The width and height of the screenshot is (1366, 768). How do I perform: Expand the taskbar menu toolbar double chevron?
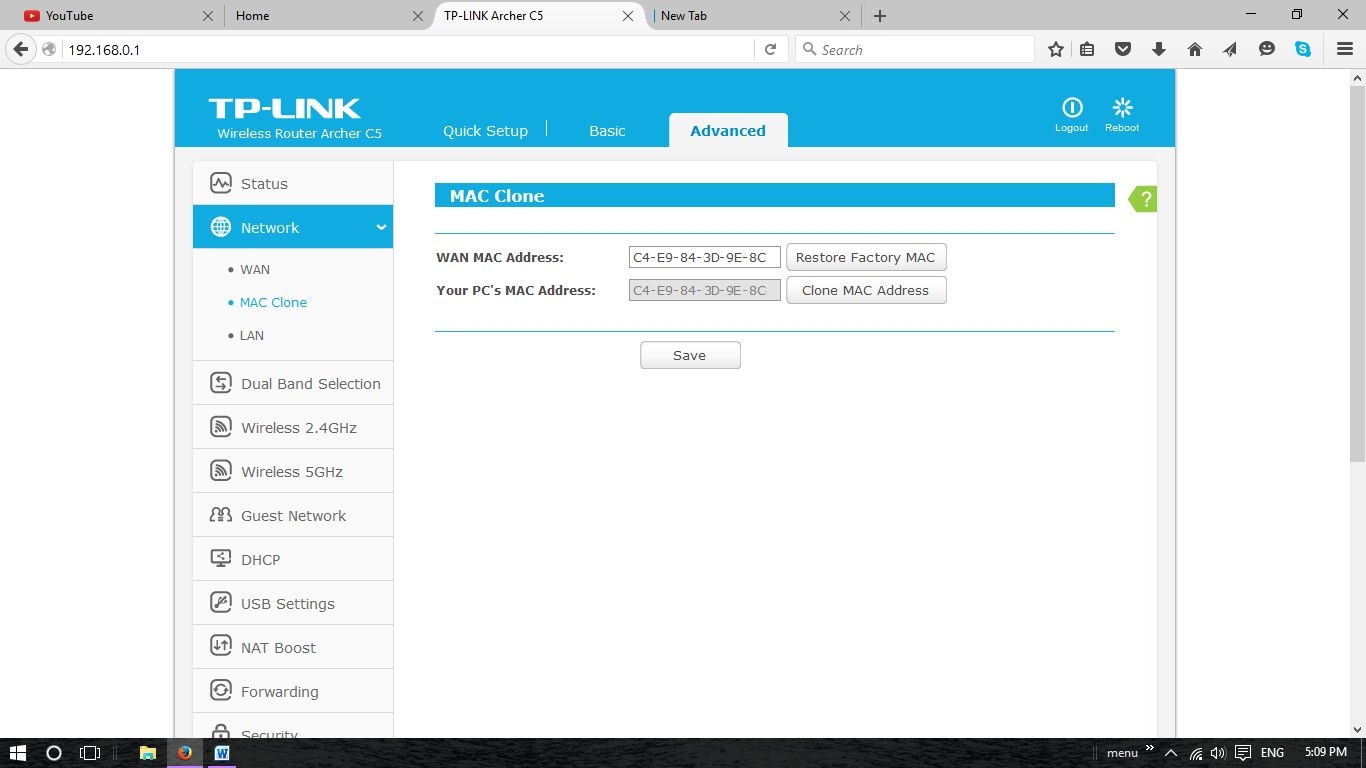coord(1149,748)
